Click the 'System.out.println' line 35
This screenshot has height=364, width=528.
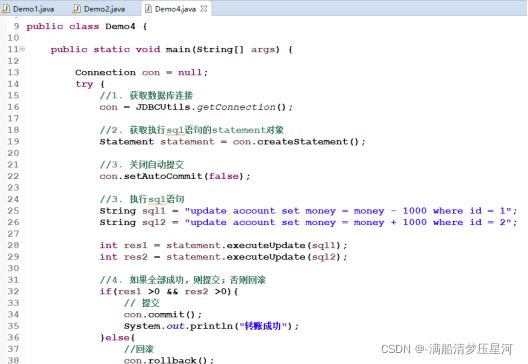(211, 326)
